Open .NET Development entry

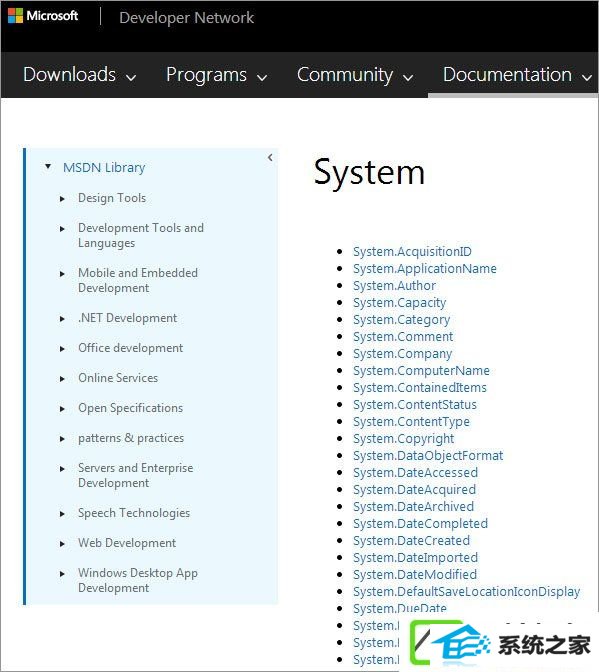click(127, 318)
